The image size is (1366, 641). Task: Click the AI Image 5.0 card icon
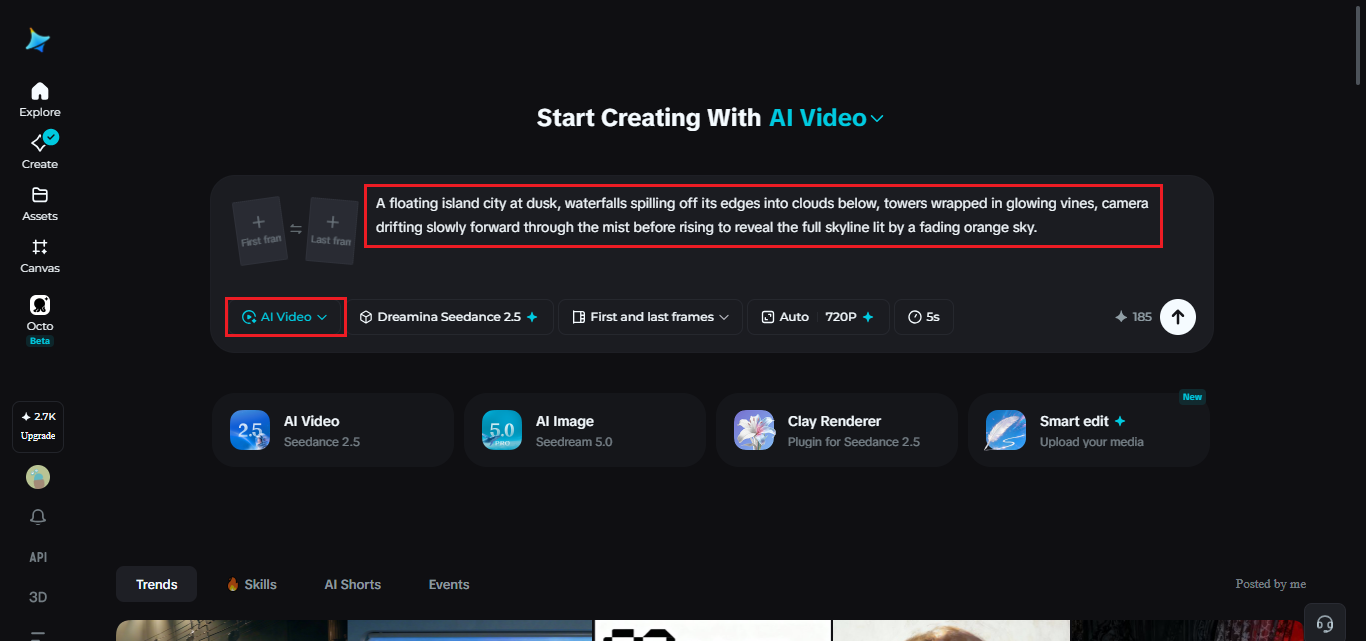point(502,430)
